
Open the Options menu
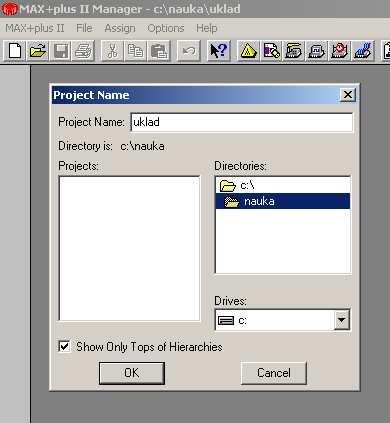tap(166, 28)
